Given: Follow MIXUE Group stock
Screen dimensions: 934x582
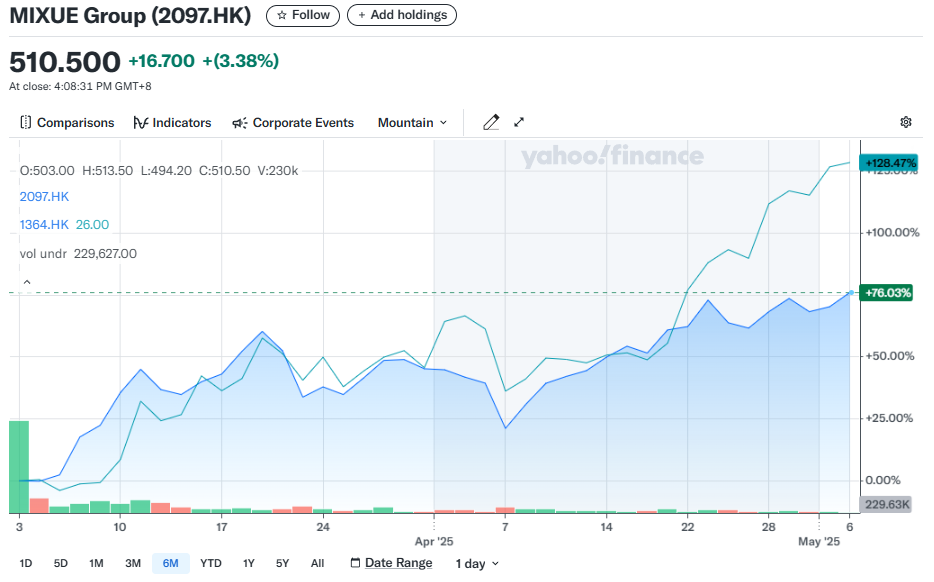Looking at the screenshot, I should point(303,15).
